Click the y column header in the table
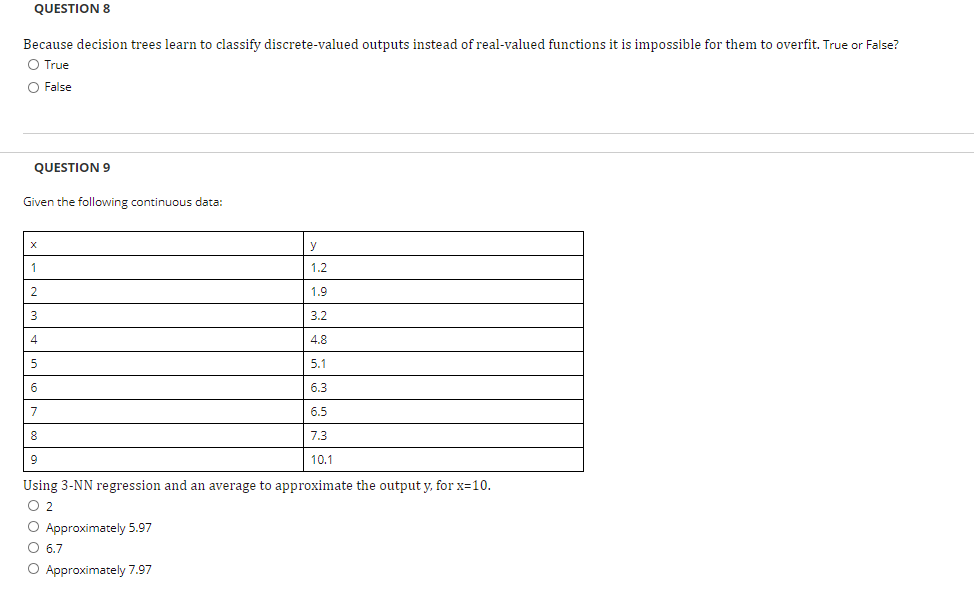 (311, 243)
